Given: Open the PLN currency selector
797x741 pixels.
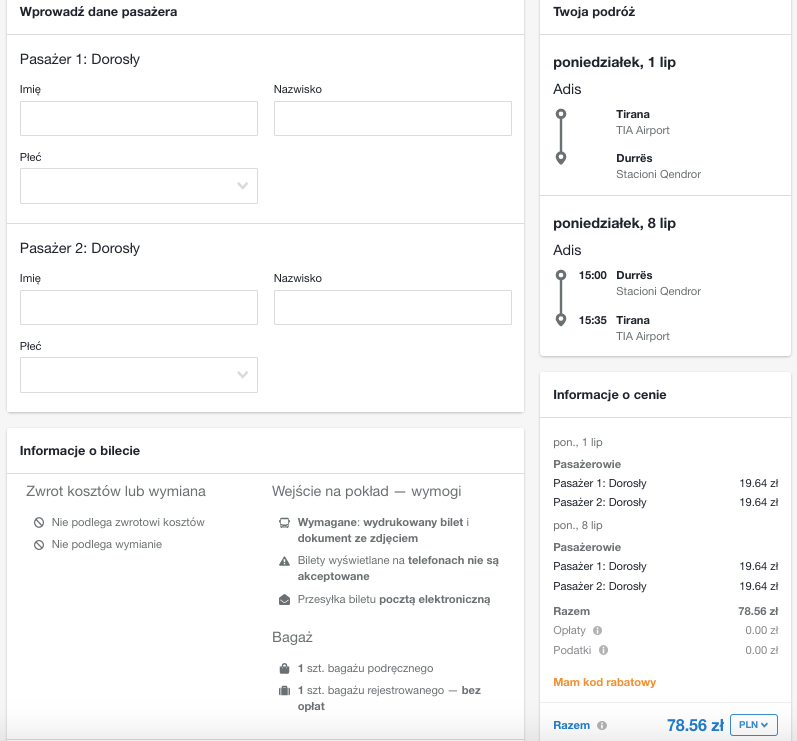Looking at the screenshot, I should [x=755, y=725].
